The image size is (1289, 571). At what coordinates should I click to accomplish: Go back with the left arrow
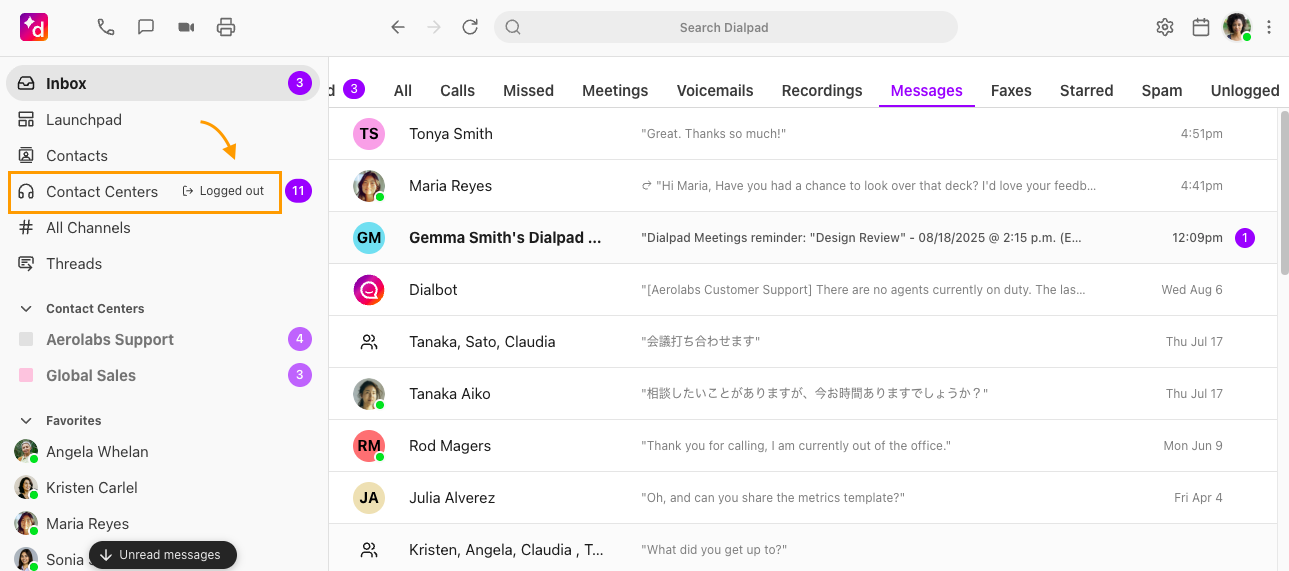(398, 27)
